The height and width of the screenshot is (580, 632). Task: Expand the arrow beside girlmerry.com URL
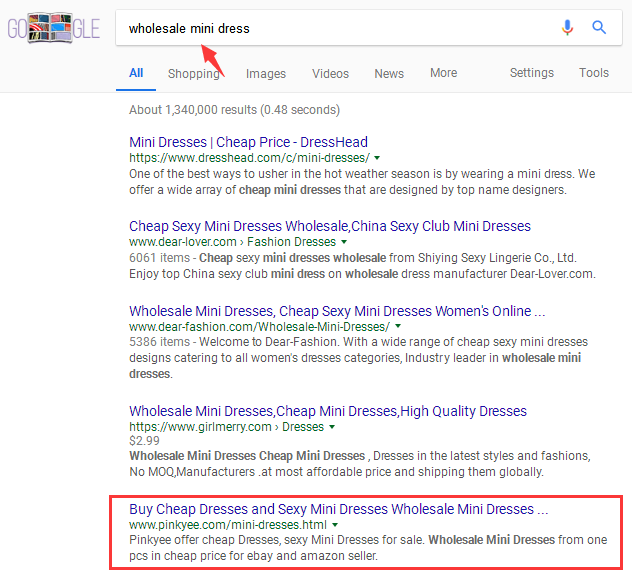(x=332, y=427)
